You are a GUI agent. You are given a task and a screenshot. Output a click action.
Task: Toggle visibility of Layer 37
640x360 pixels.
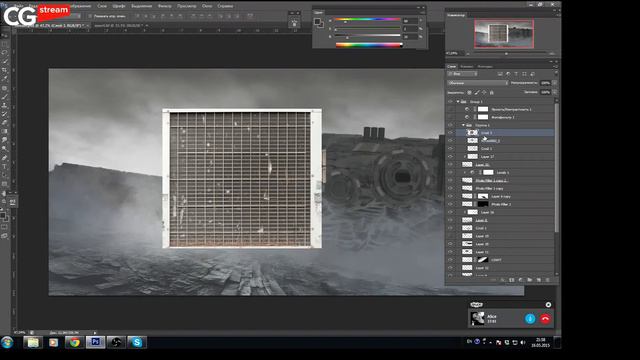tap(450, 156)
